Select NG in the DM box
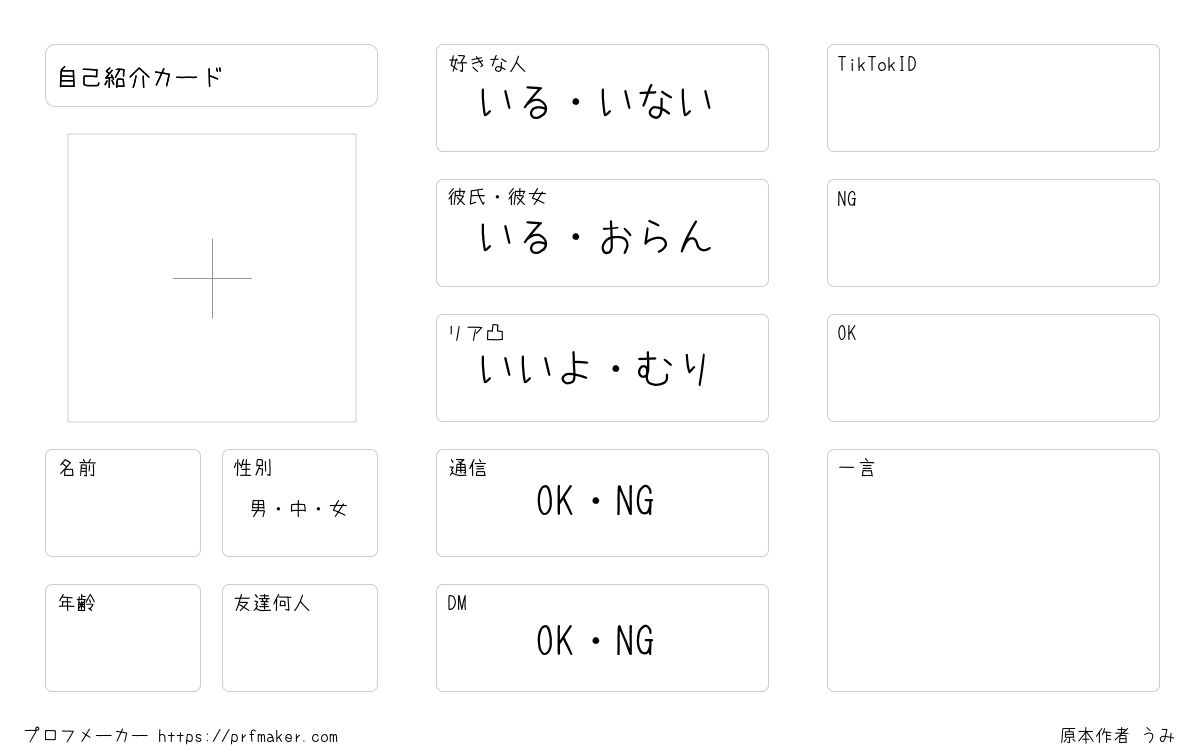1200x750 pixels. pyautogui.click(x=635, y=641)
